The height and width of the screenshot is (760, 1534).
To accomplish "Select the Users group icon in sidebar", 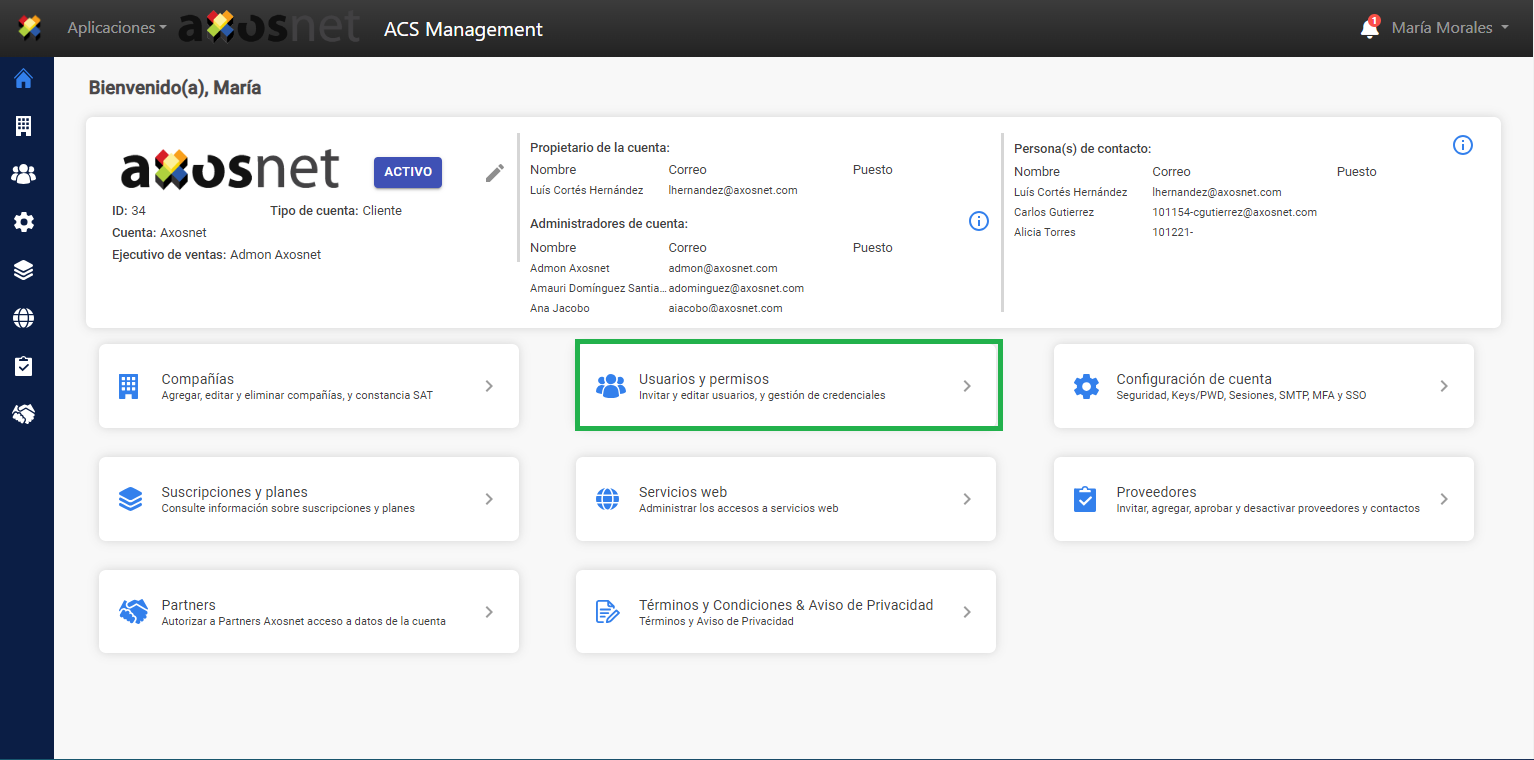I will (24, 174).
